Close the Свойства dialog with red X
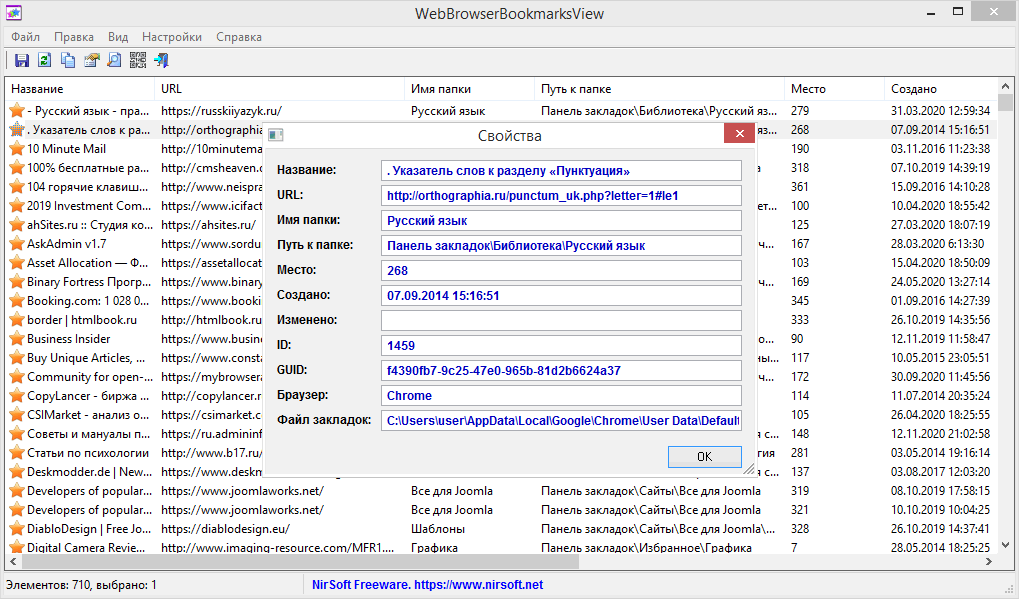Screen dimensions: 1019x599 [739, 134]
